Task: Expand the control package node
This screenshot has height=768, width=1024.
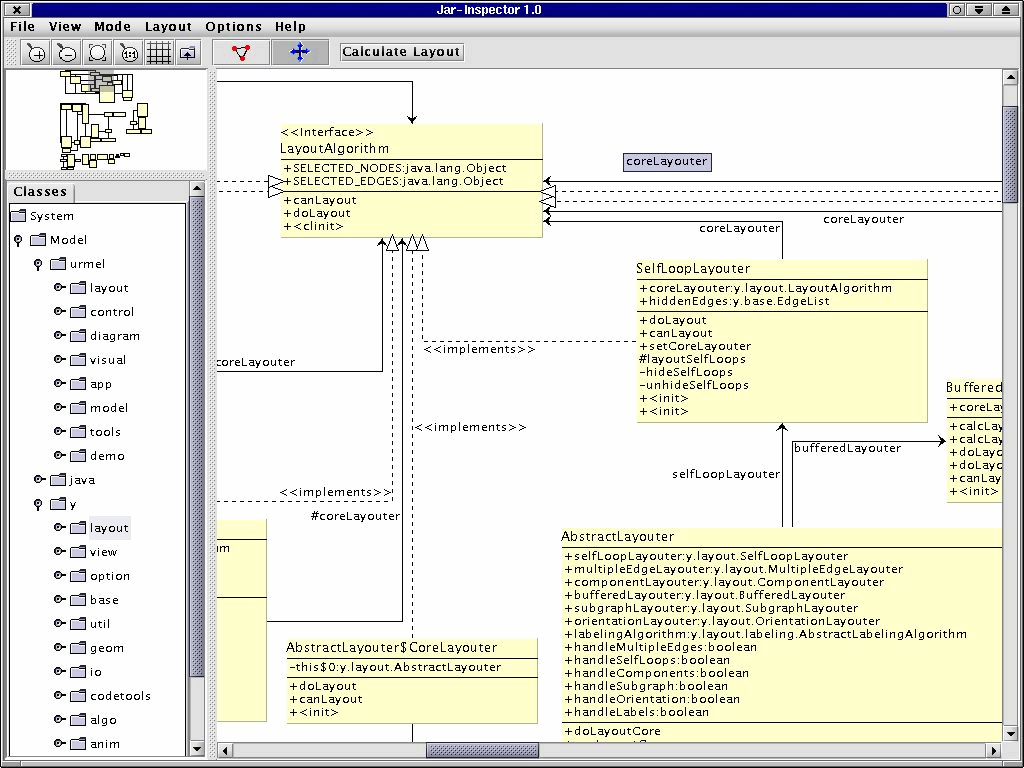Action: point(59,312)
